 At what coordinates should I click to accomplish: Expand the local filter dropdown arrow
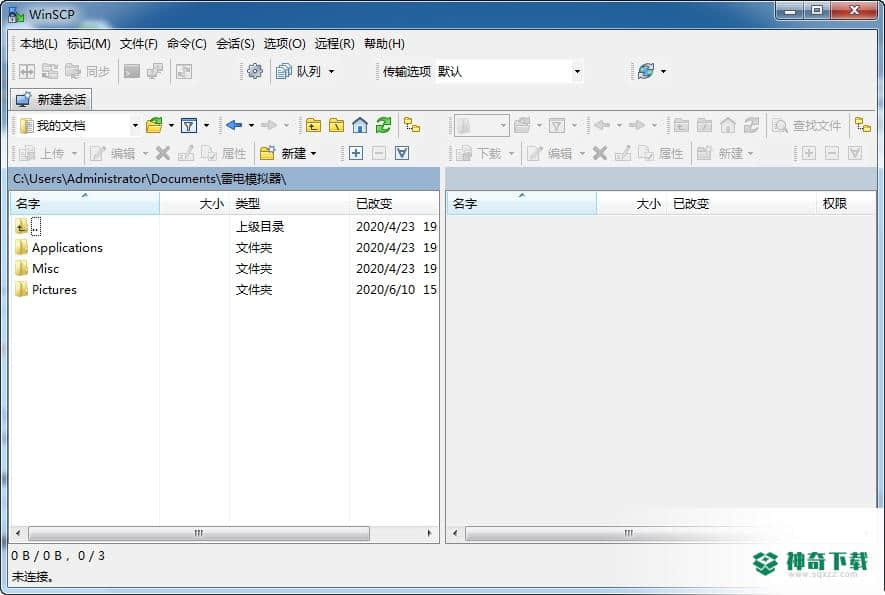pos(206,125)
